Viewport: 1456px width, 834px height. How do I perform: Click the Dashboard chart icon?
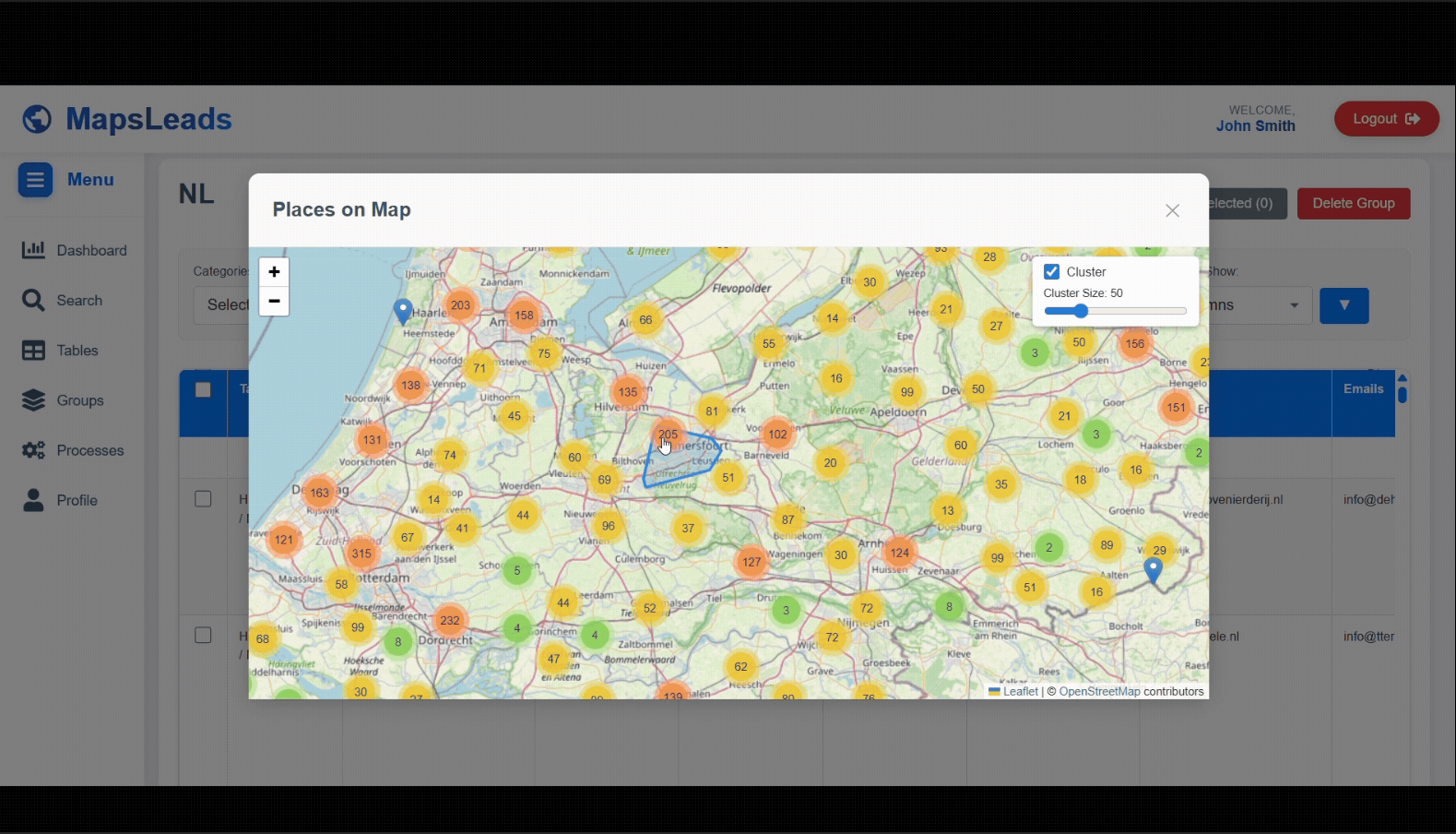[33, 250]
